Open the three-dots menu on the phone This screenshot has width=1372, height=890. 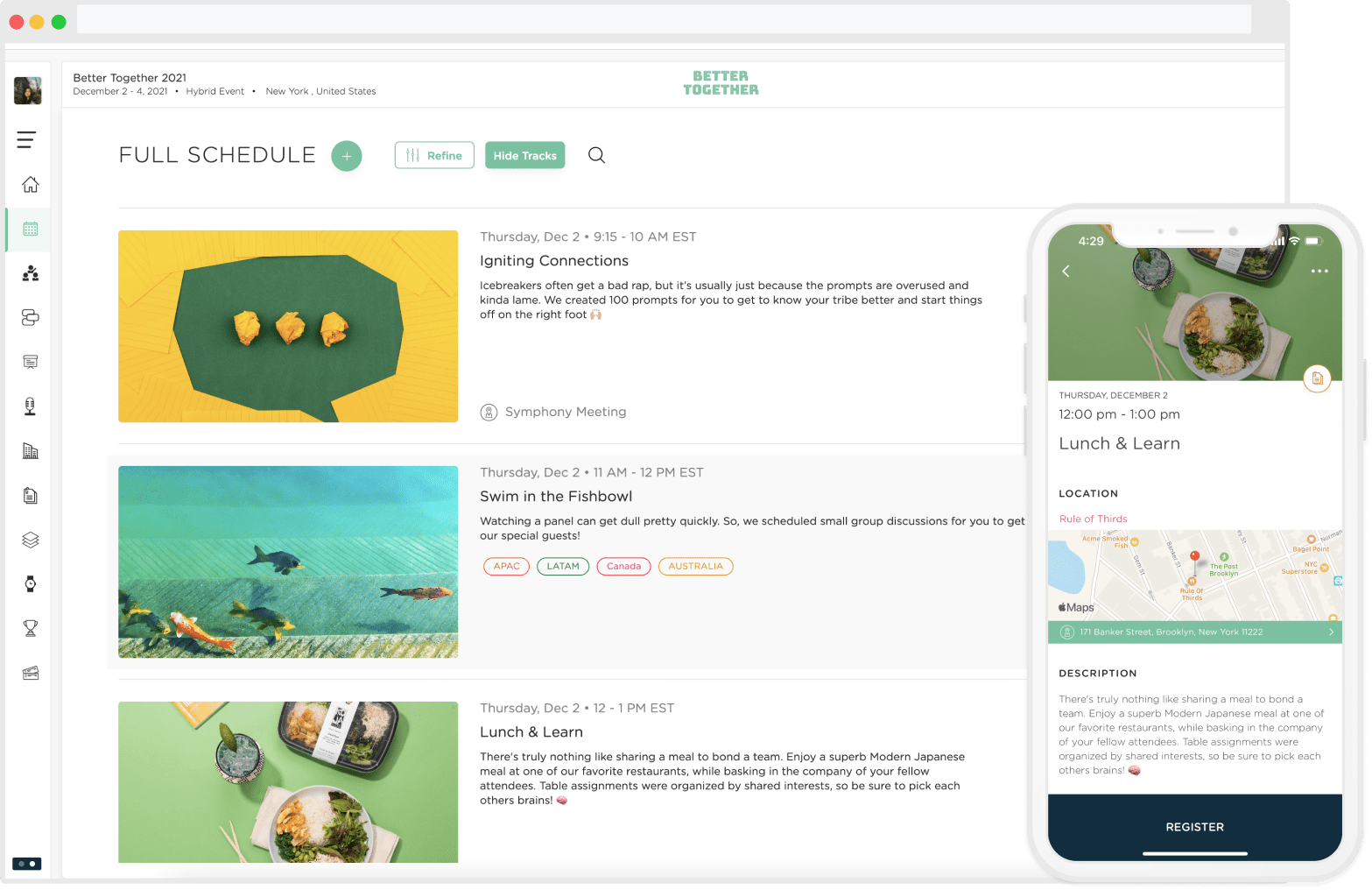coord(1319,272)
